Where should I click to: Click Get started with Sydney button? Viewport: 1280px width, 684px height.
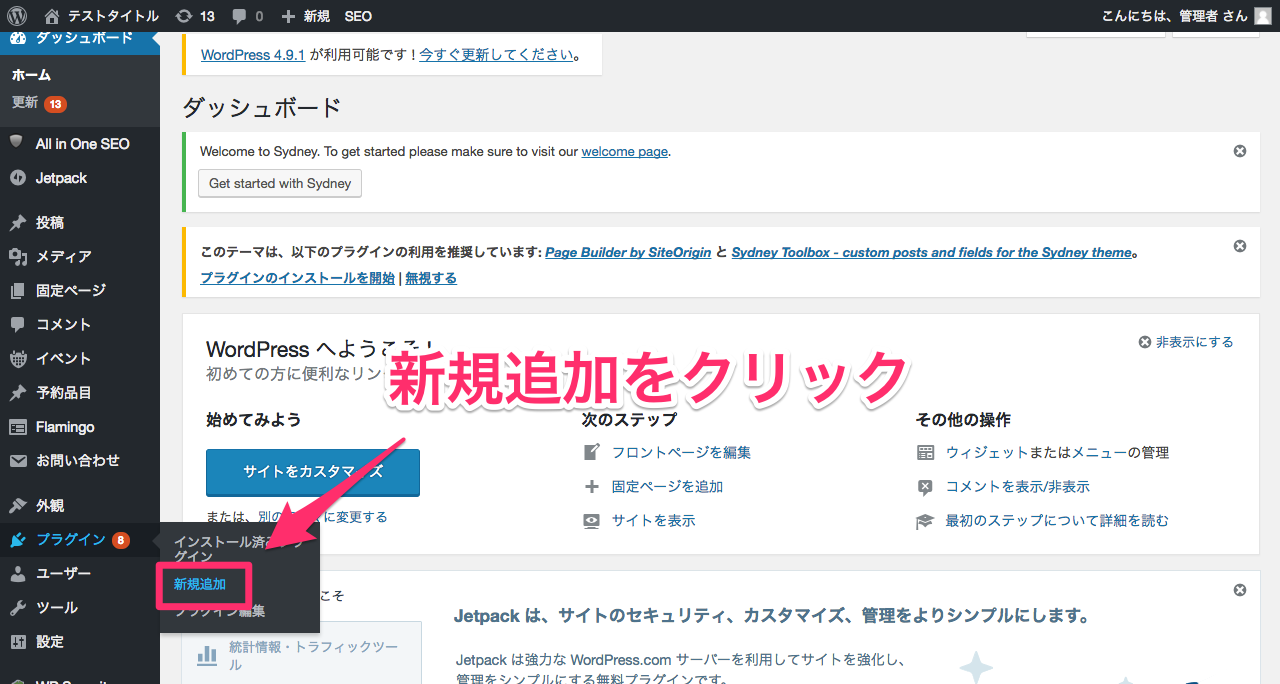280,183
